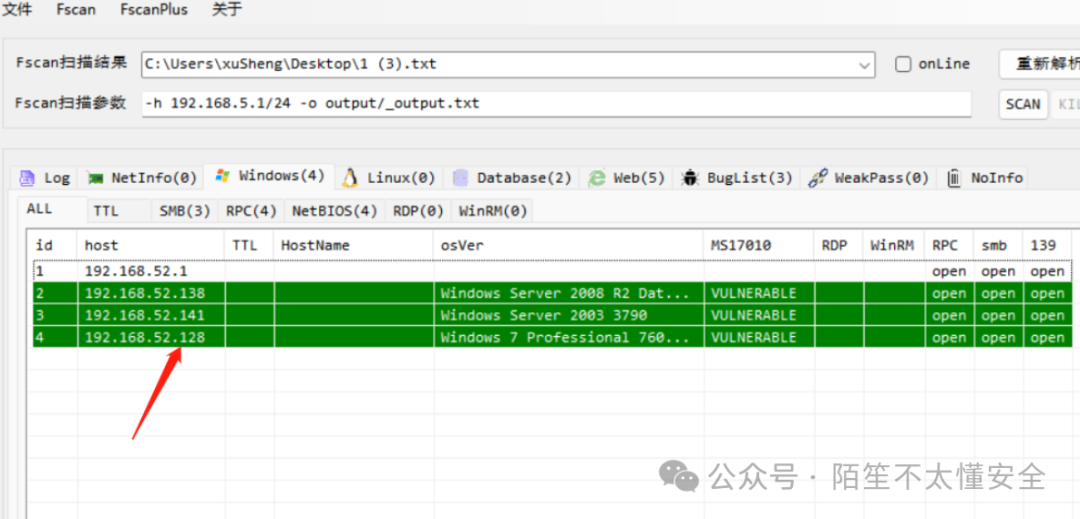Select host 192.168.52.128 cell
This screenshot has height=519, width=1080.
coord(152,337)
